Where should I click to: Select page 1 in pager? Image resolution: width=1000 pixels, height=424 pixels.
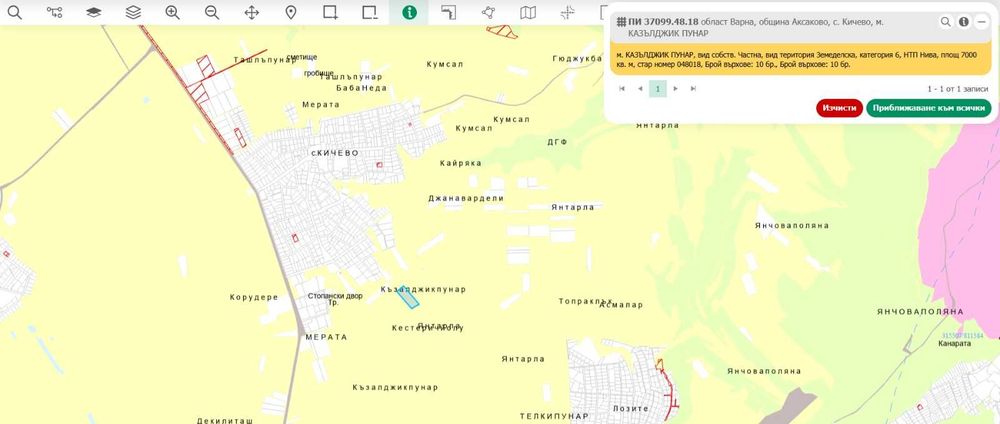pyautogui.click(x=658, y=89)
